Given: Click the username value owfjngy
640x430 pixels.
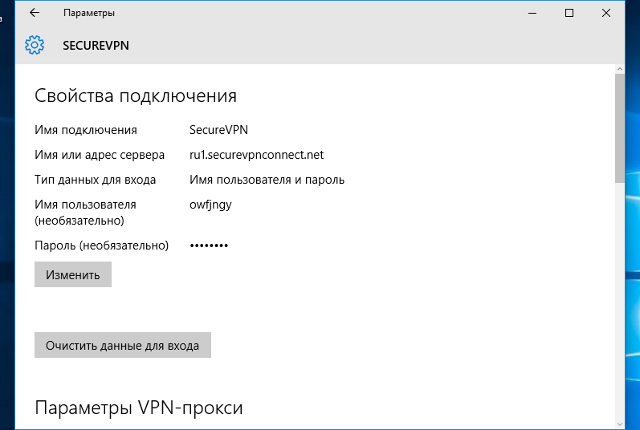Looking at the screenshot, I should click(x=210, y=205).
